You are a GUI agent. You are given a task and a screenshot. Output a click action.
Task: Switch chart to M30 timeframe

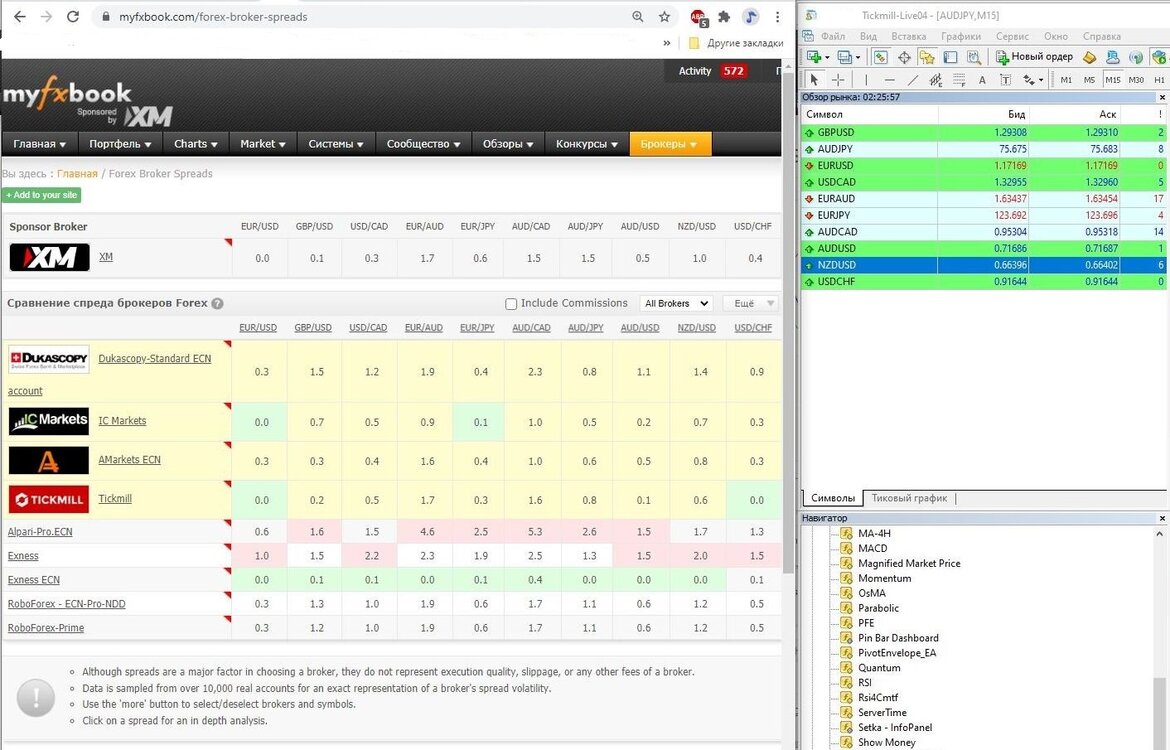pos(1136,80)
